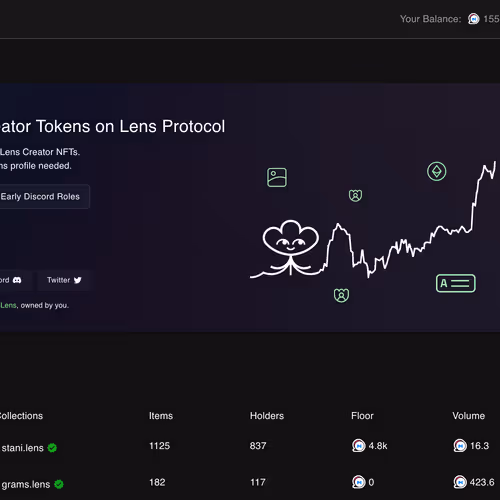
Task: Open the Twitter link button
Action: [64, 280]
